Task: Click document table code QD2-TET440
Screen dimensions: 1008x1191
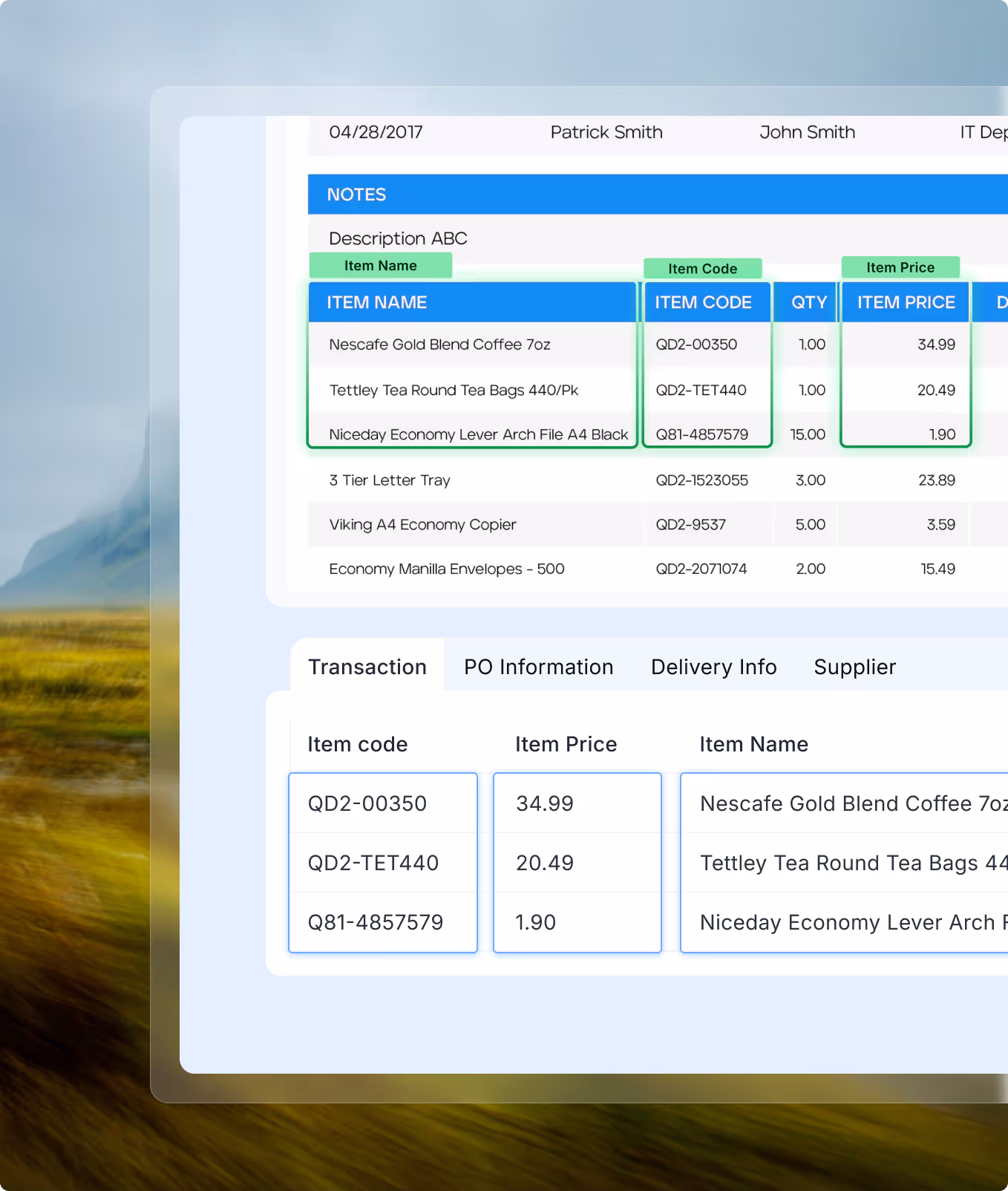Action: 701,390
